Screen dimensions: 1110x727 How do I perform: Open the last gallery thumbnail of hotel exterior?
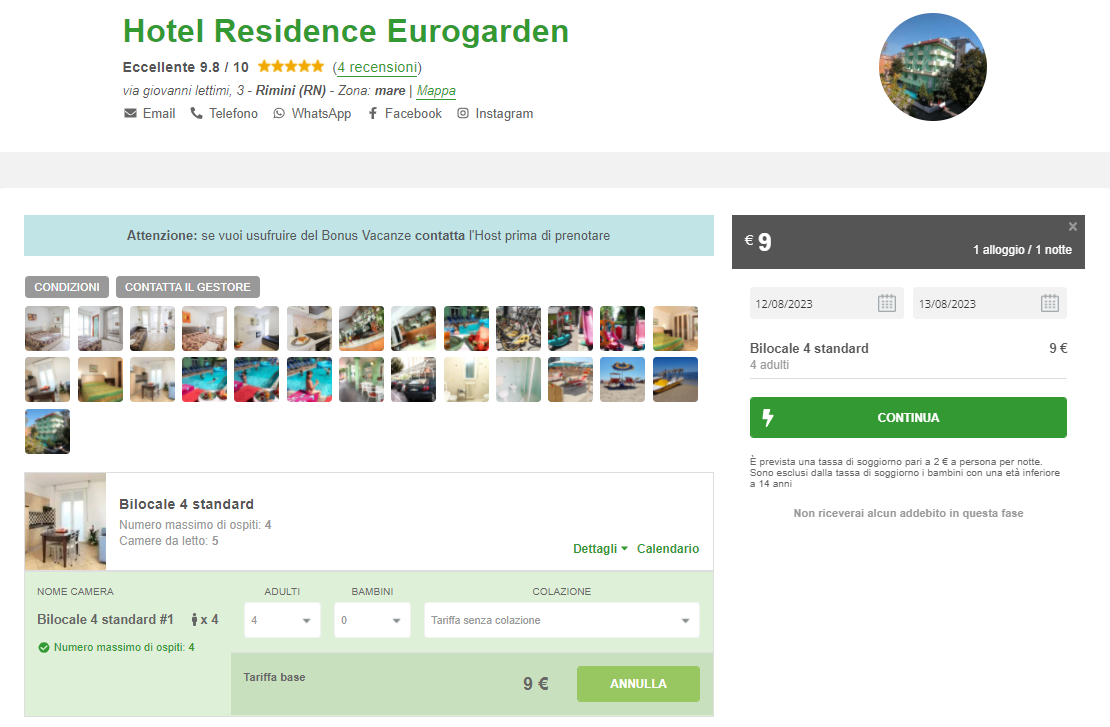click(47, 431)
